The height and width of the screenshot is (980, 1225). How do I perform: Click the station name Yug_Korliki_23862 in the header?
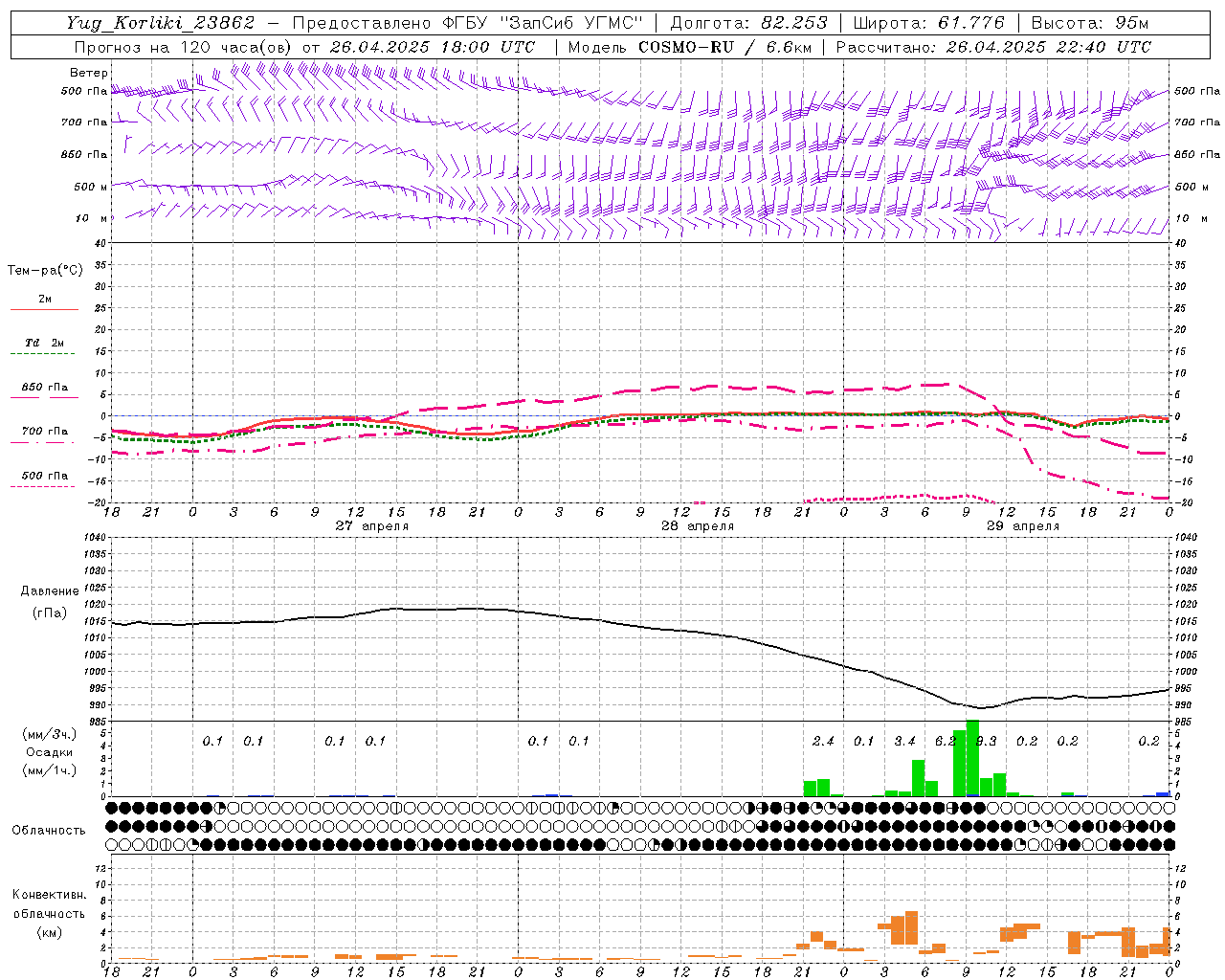pos(161,23)
